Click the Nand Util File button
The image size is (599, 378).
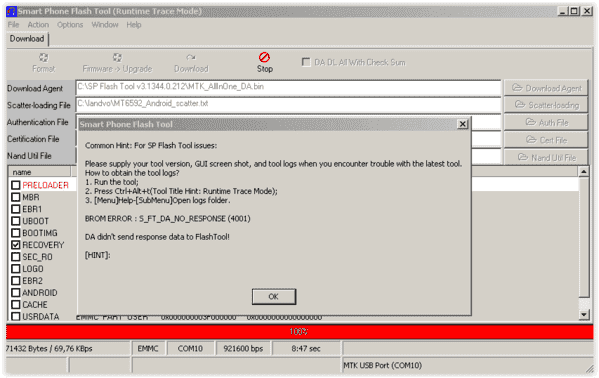pyautogui.click(x=546, y=157)
